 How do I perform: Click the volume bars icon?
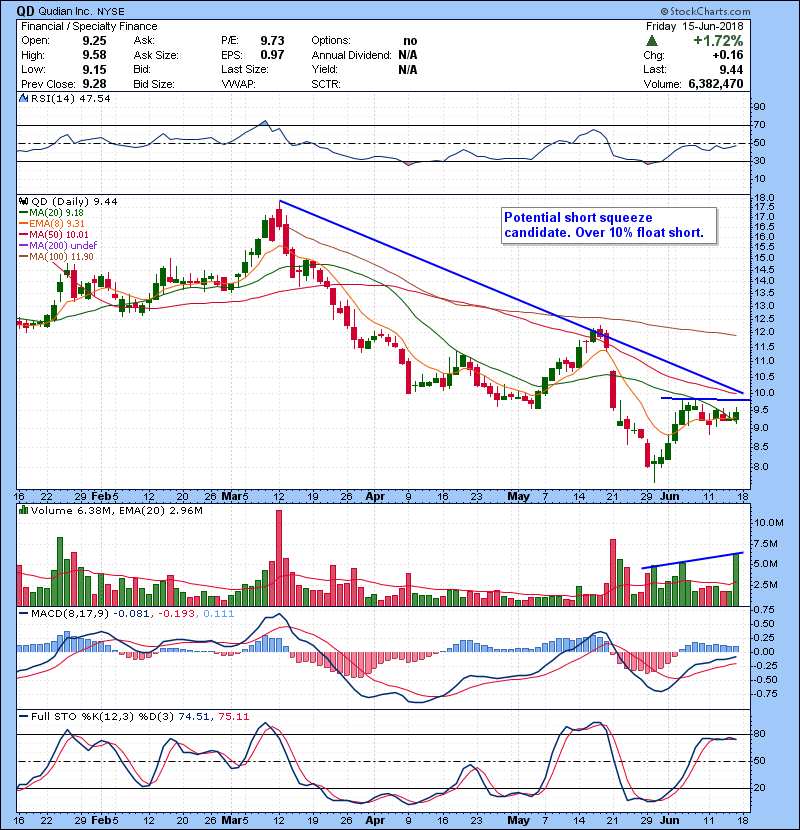tap(24, 510)
